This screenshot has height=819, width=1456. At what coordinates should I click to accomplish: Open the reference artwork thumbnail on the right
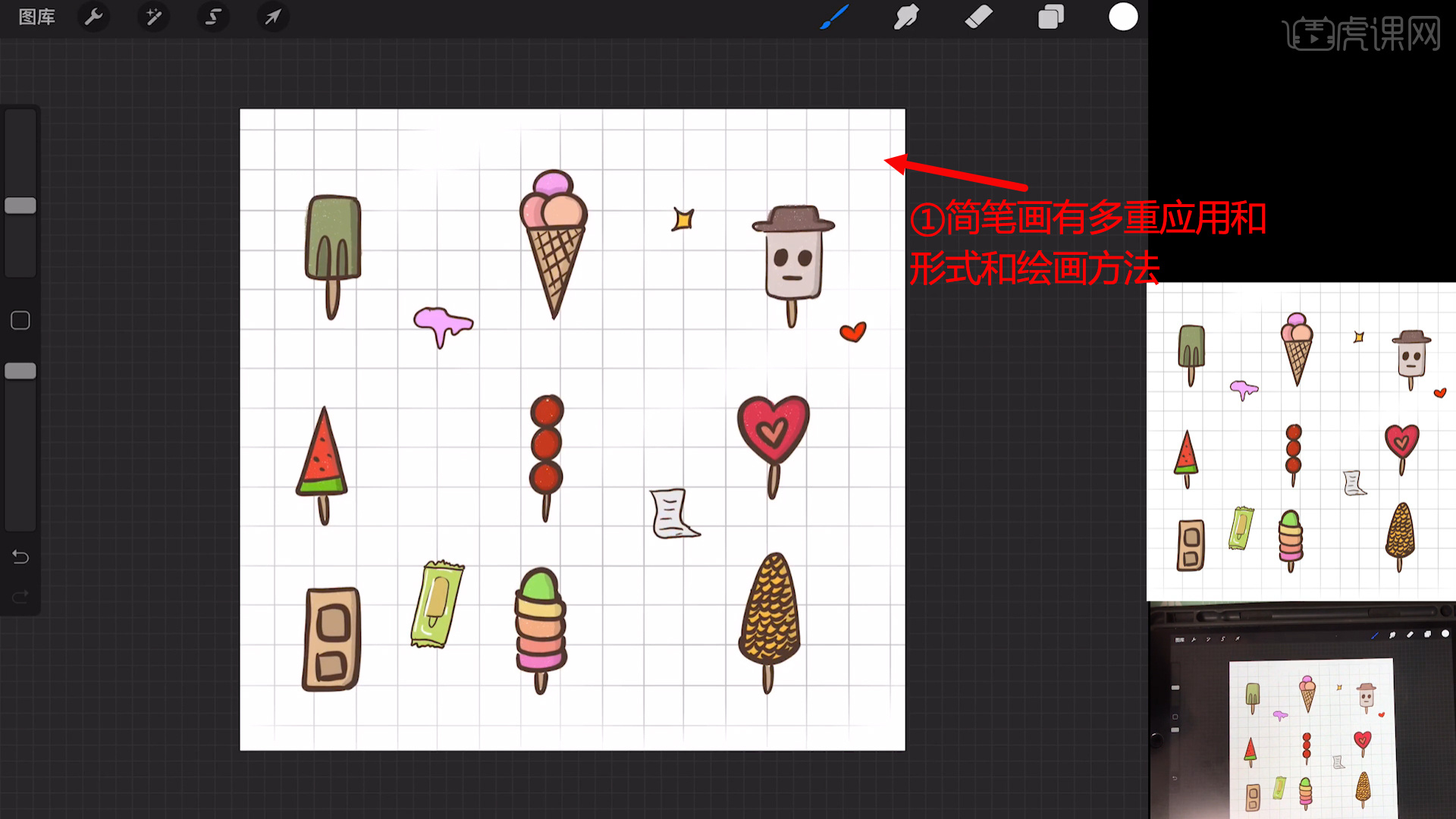(1300, 440)
